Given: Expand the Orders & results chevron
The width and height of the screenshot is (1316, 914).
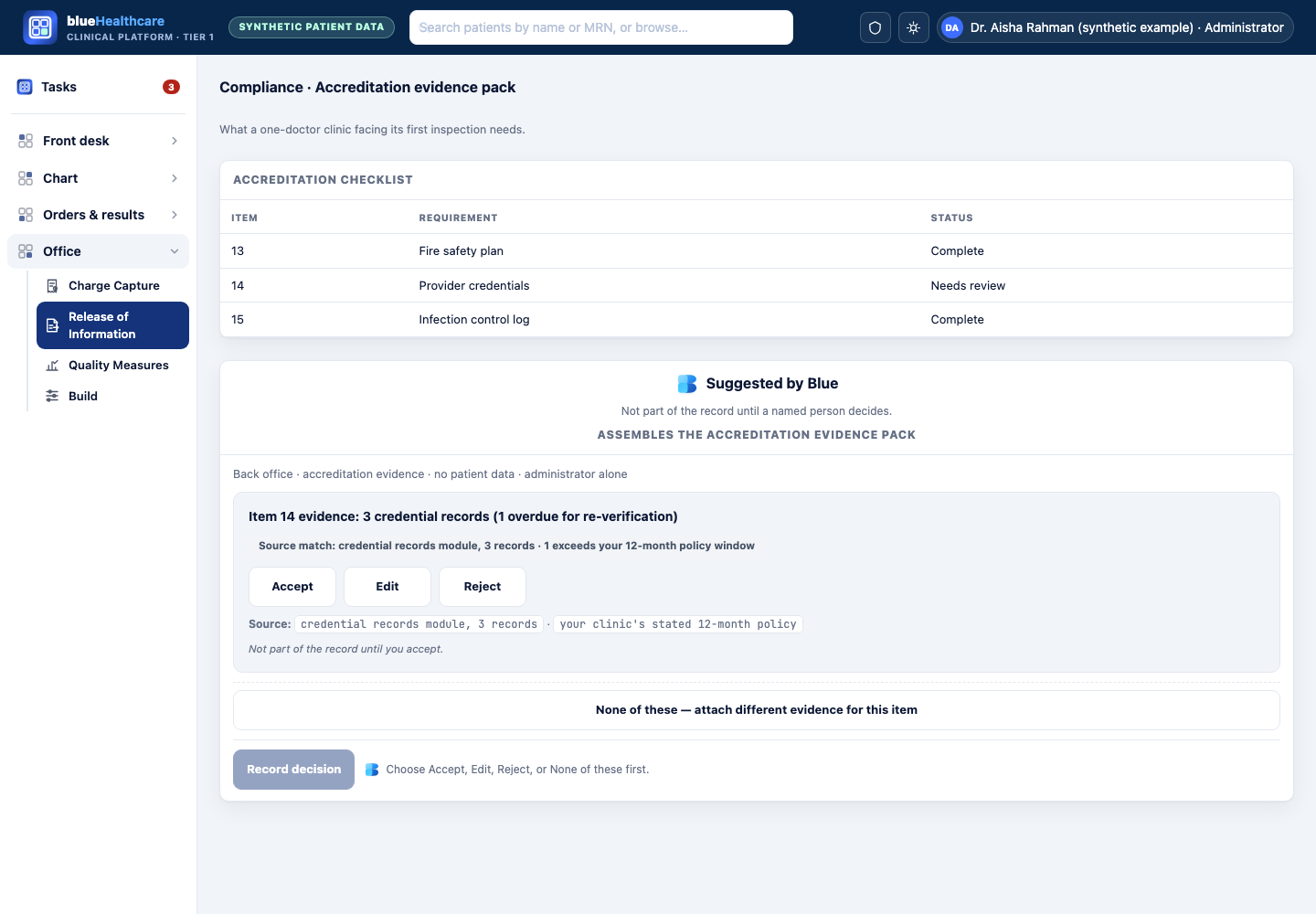Looking at the screenshot, I should tap(175, 215).
